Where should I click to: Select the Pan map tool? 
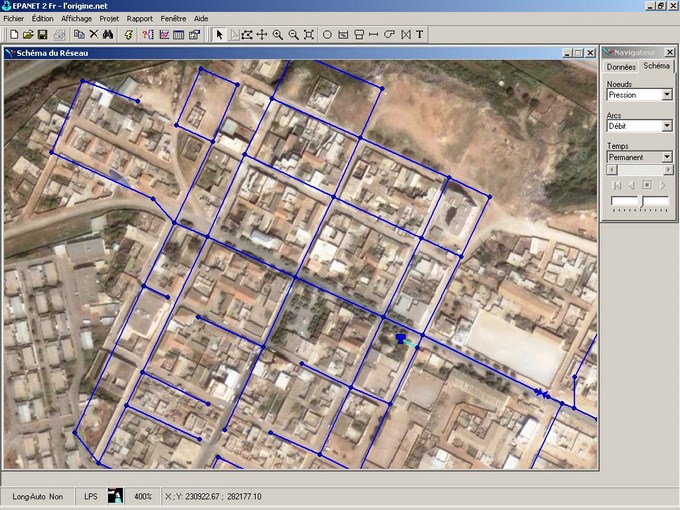[x=262, y=34]
